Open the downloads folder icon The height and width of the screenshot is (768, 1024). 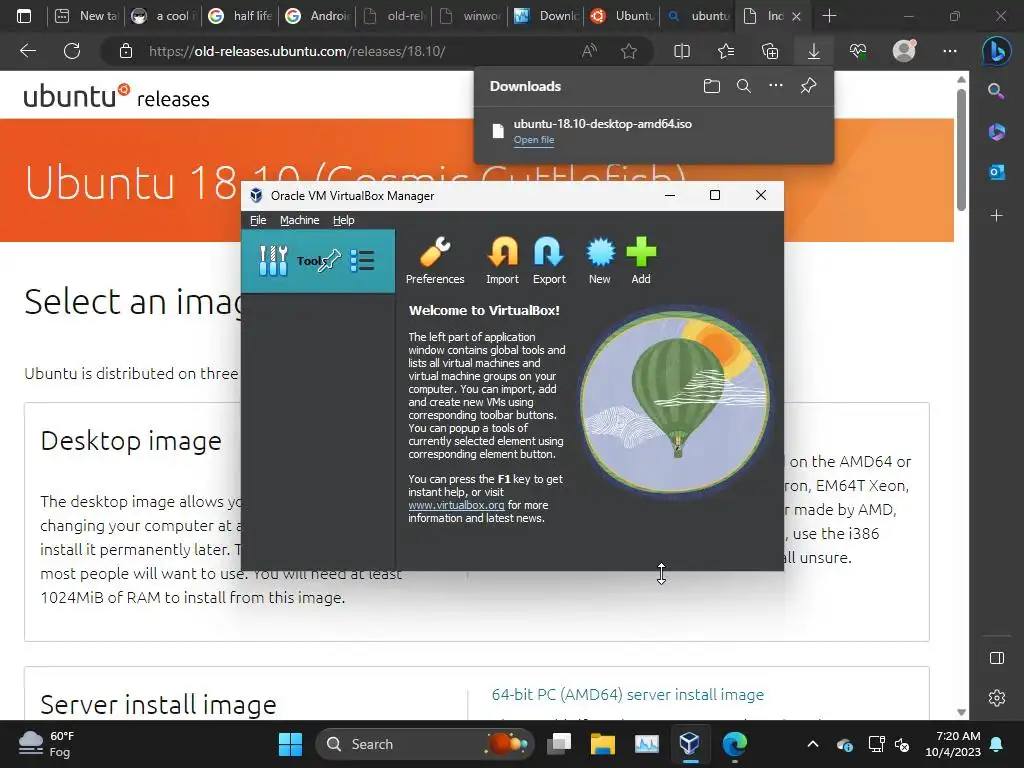click(x=712, y=86)
